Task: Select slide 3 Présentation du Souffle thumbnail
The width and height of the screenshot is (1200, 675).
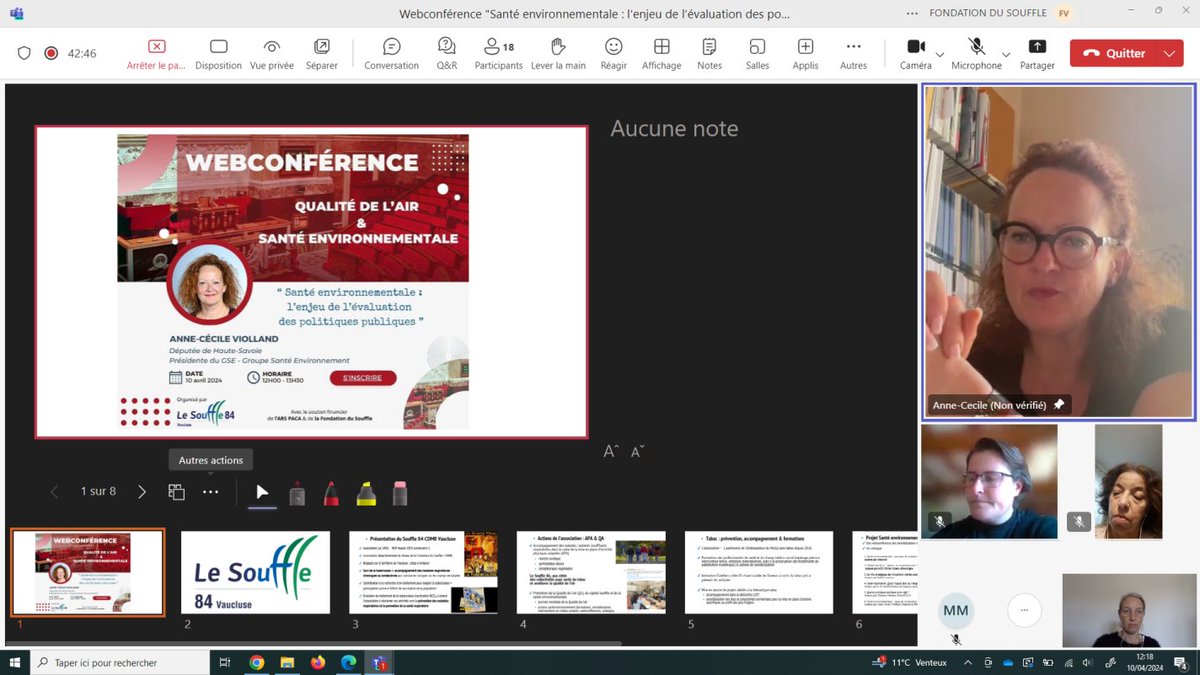Action: 423,572
